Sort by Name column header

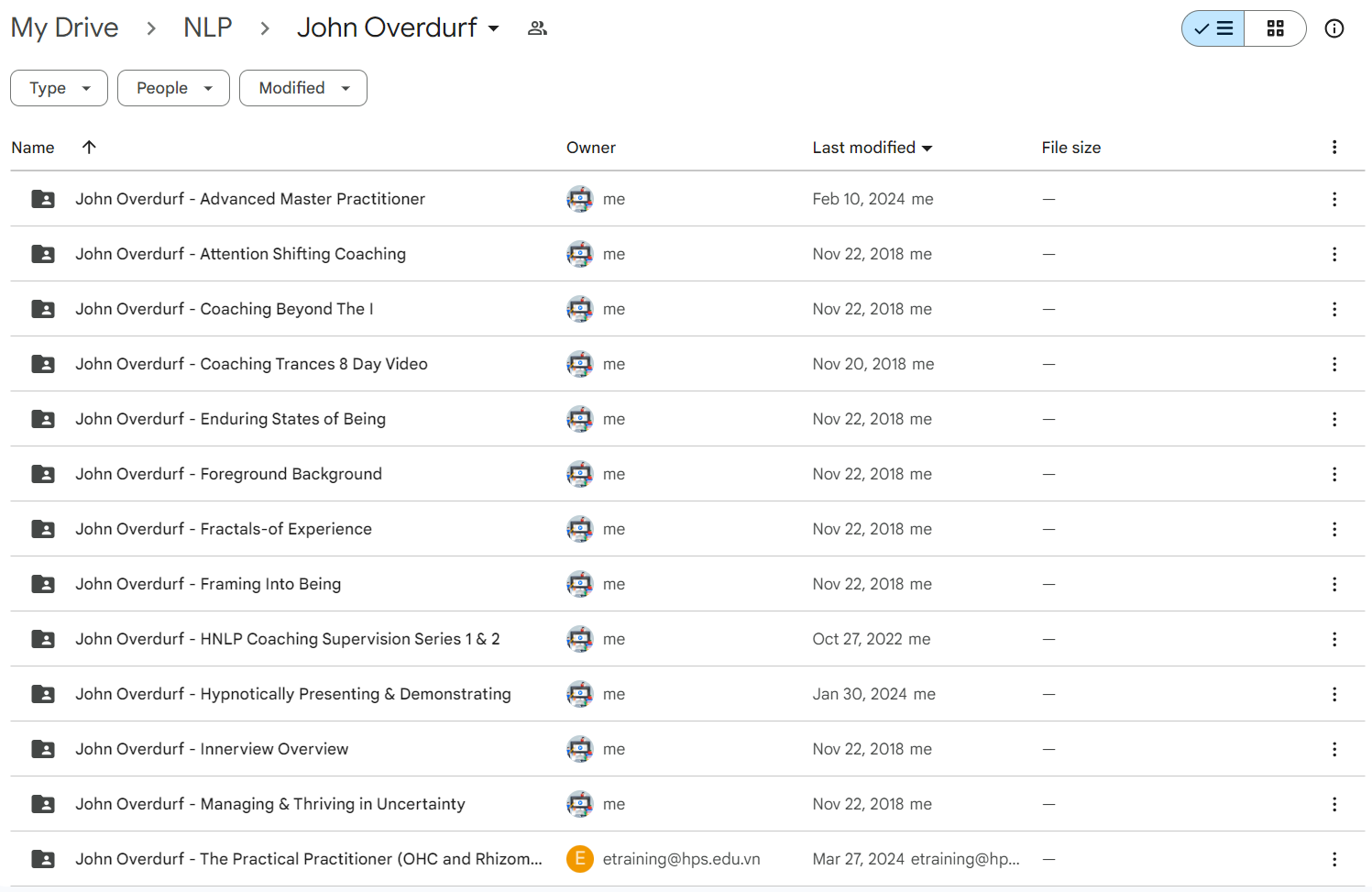pos(33,148)
